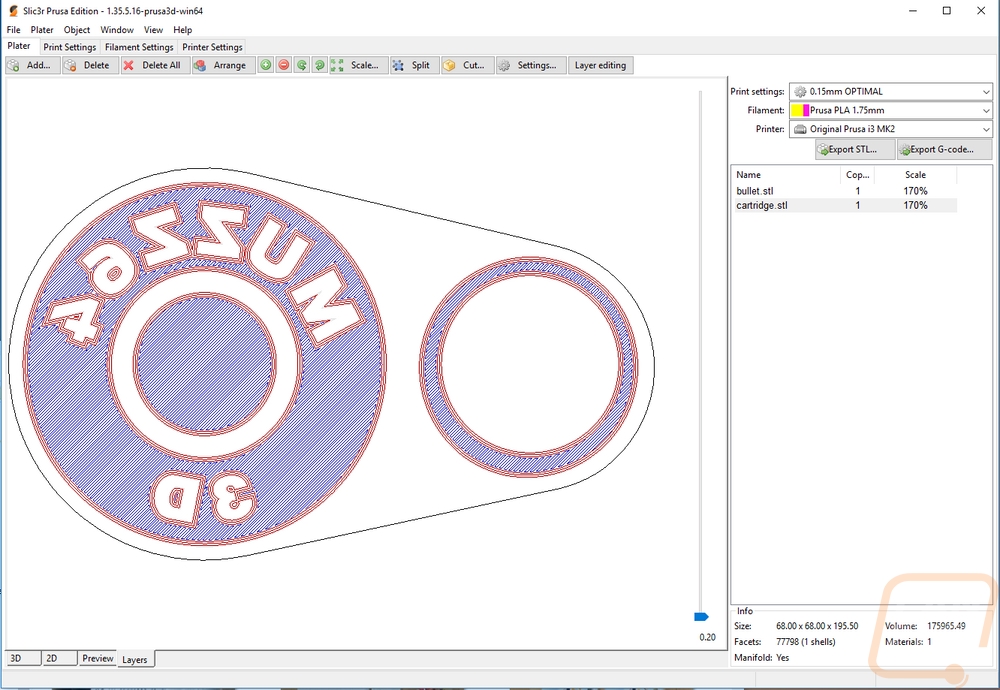Viewport: 1000px width, 690px height.
Task: Click the Scale column header
Action: (x=915, y=175)
